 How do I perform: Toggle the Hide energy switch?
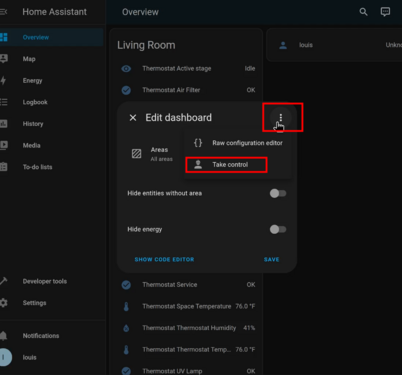278,229
